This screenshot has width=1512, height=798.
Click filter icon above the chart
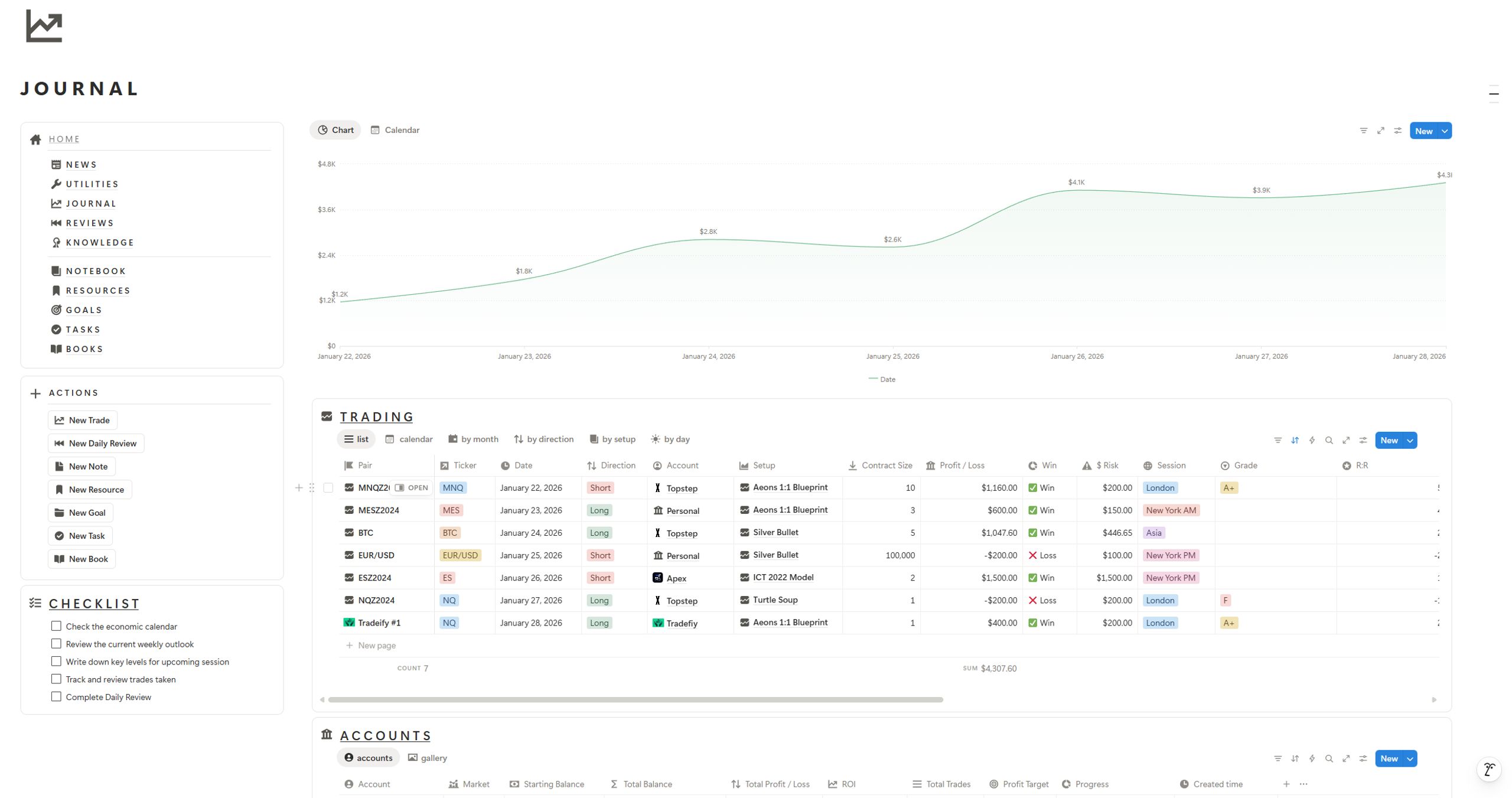(x=1364, y=131)
